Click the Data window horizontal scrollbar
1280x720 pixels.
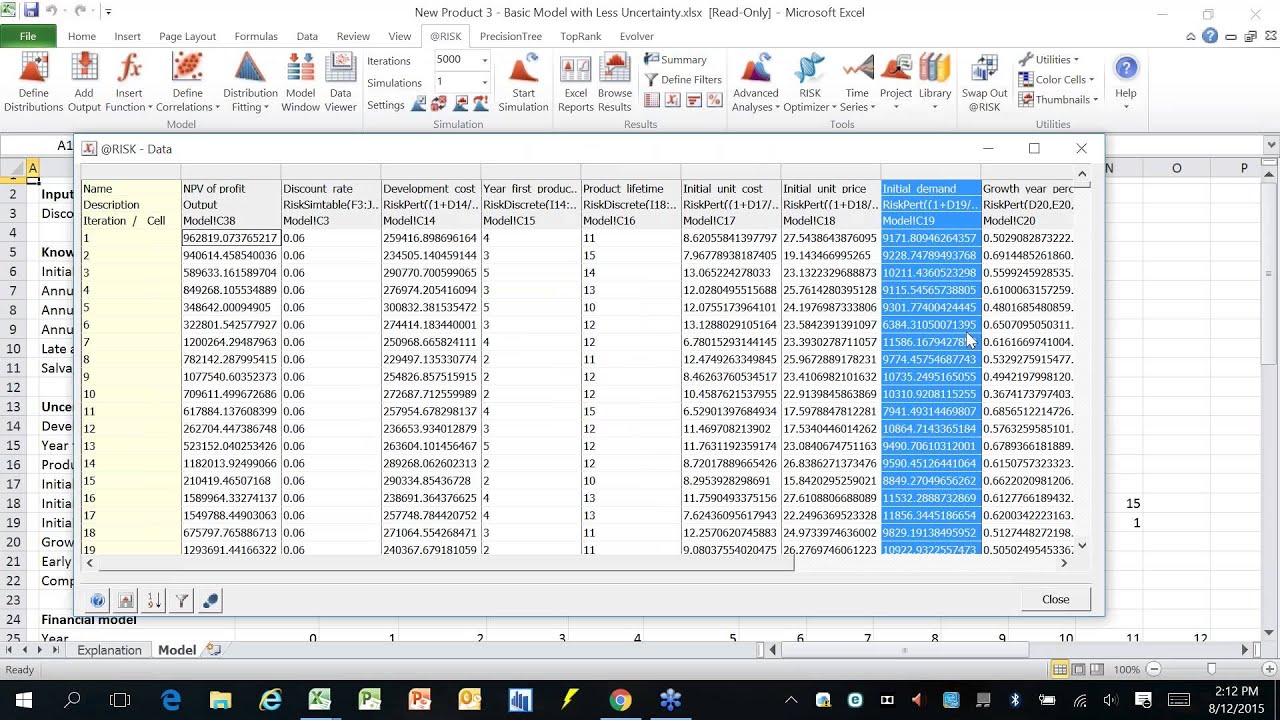[x=445, y=563]
